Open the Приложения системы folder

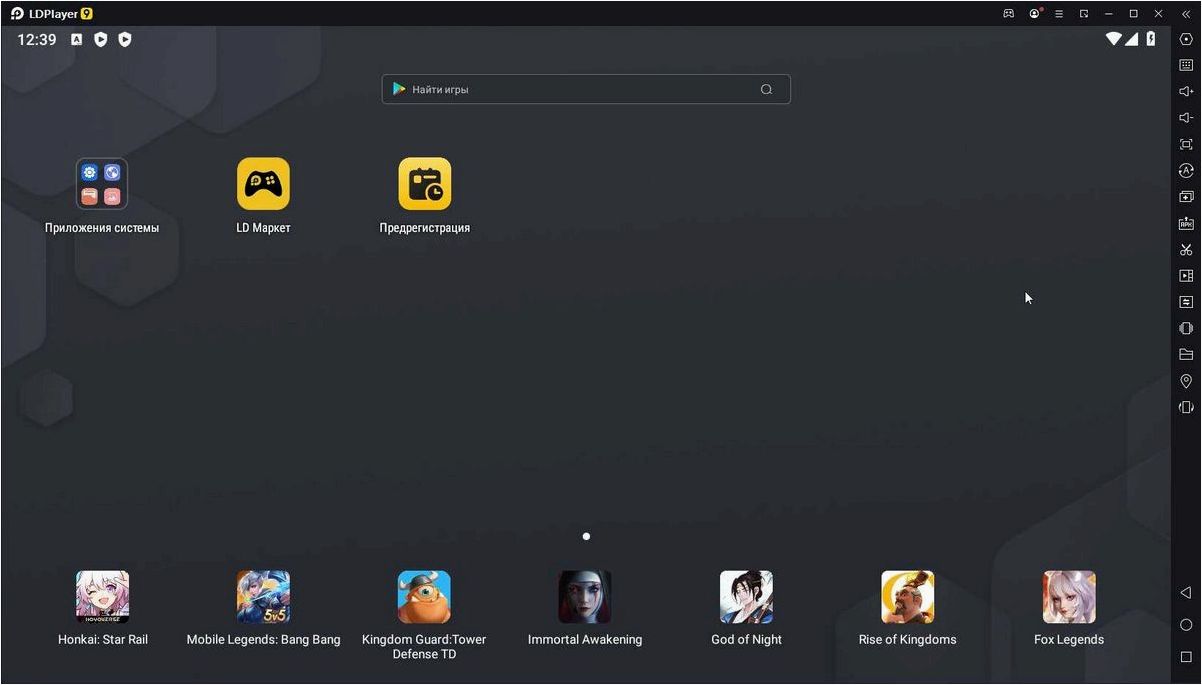(102, 184)
